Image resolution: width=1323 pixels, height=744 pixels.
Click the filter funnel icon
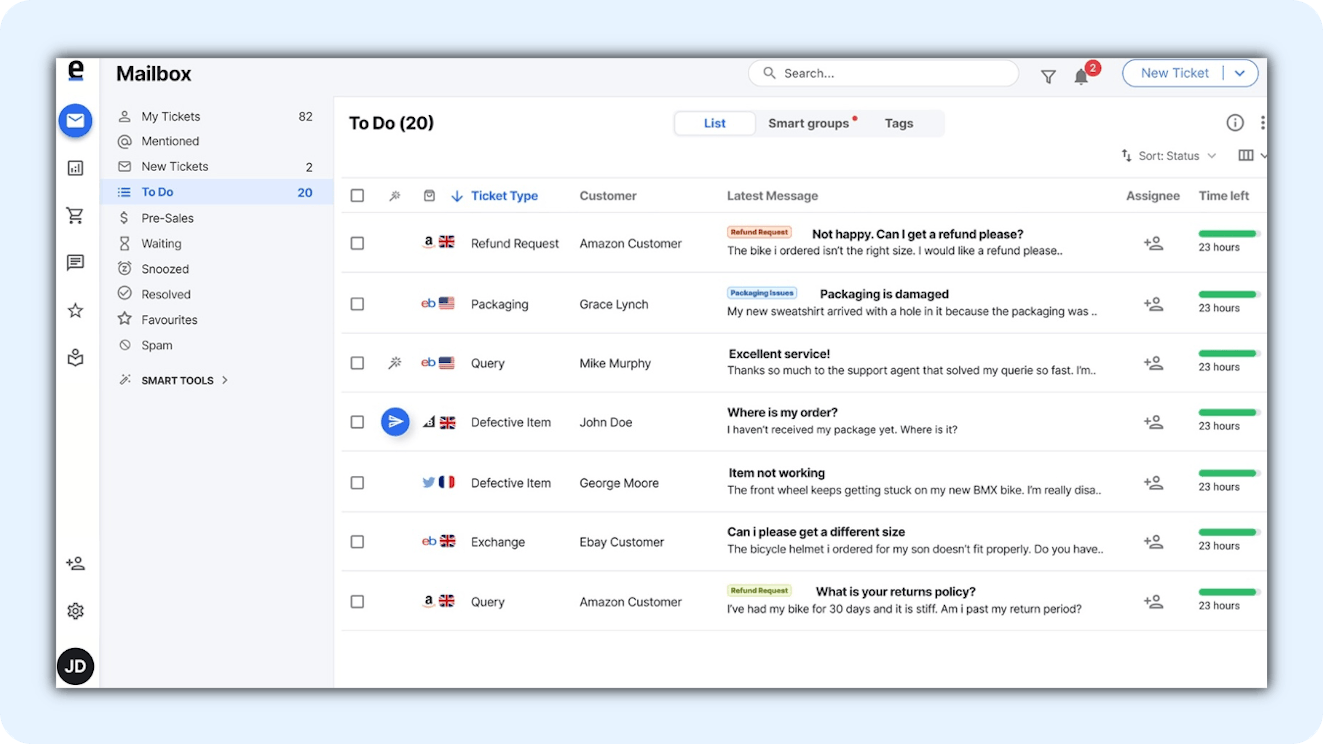click(1048, 76)
